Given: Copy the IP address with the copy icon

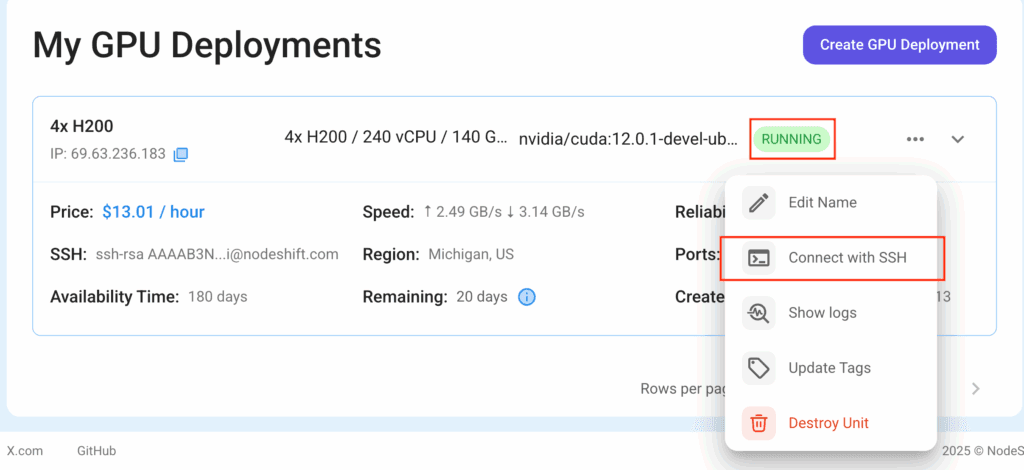Looking at the screenshot, I should click(x=180, y=155).
